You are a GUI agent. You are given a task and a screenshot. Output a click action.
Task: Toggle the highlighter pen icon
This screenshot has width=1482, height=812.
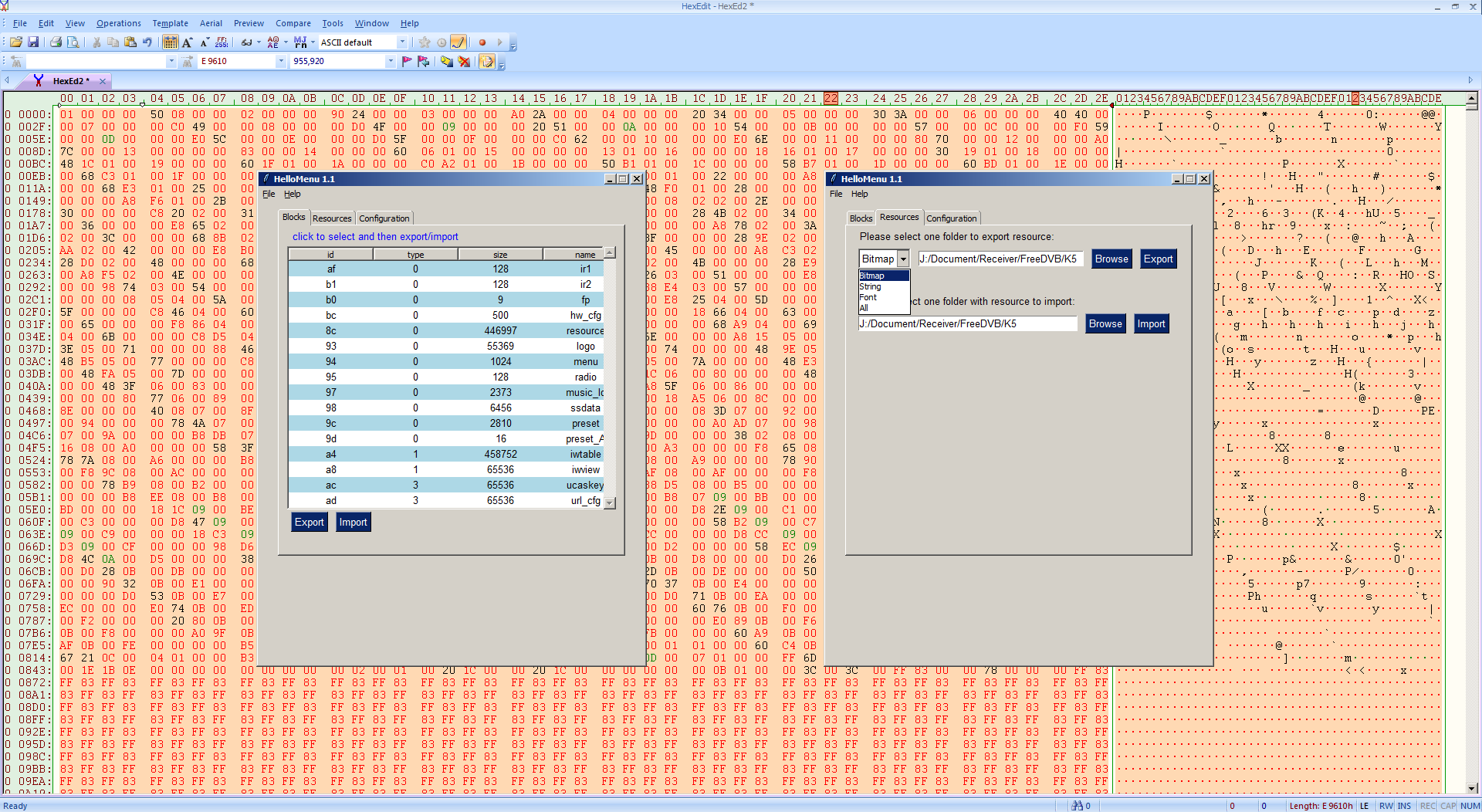(x=458, y=42)
